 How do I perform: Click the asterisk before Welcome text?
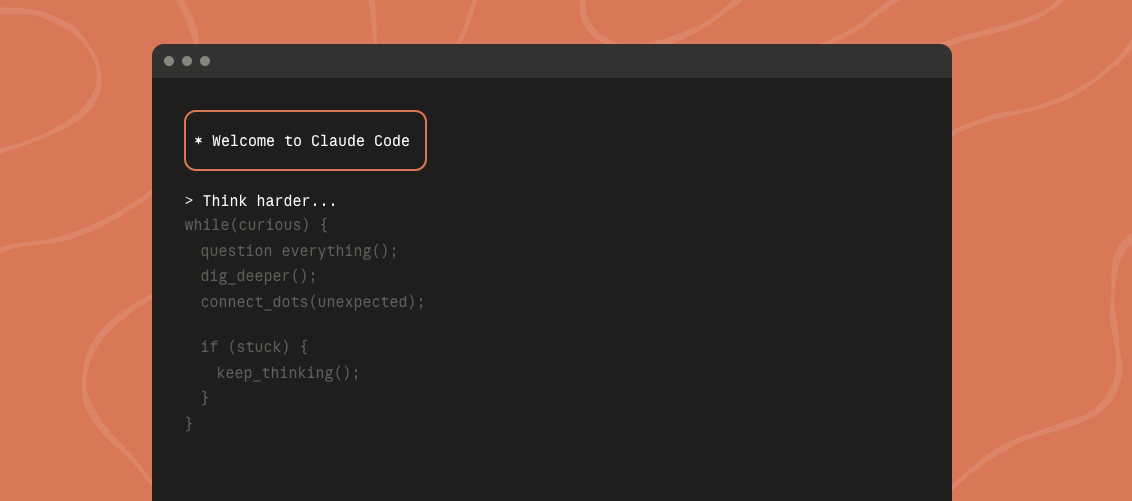coord(199,141)
